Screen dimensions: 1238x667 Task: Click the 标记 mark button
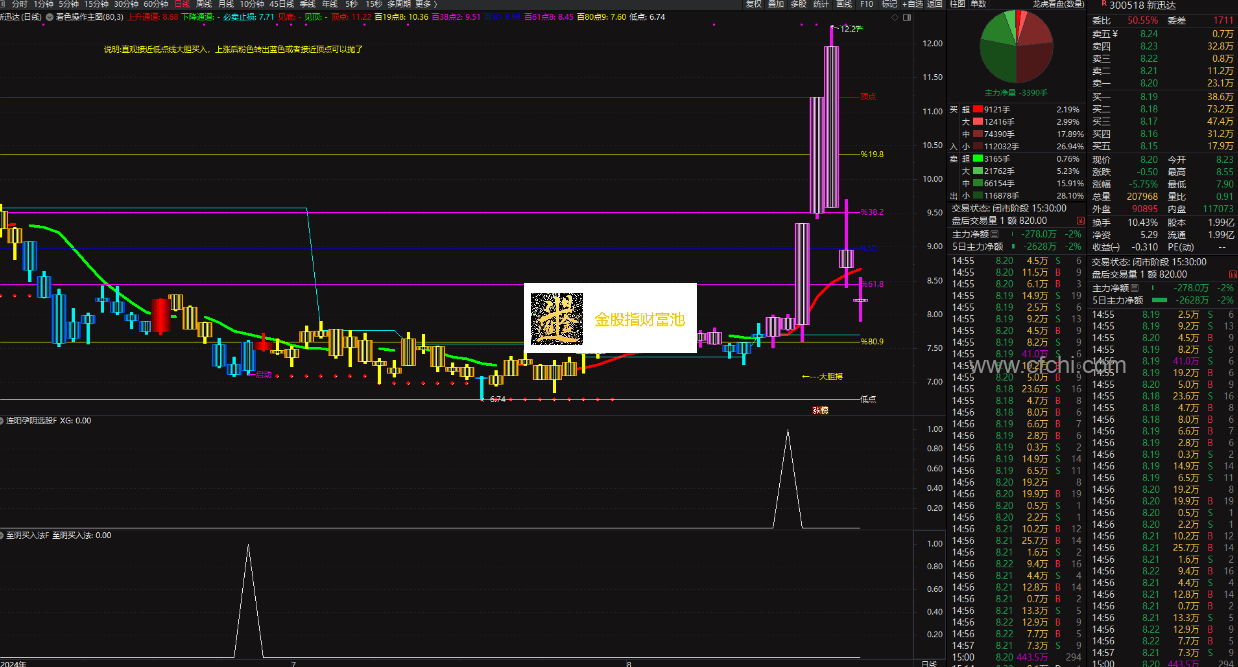coord(889,4)
